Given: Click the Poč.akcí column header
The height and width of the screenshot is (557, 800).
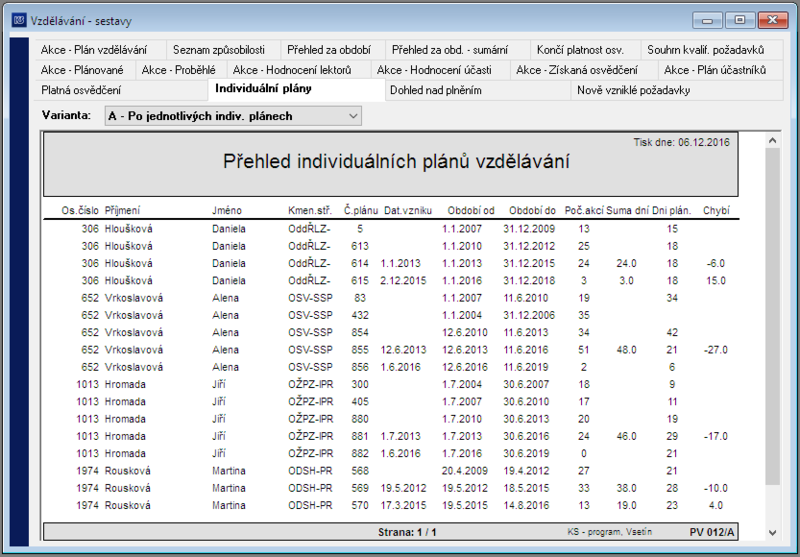Looking at the screenshot, I should [584, 210].
